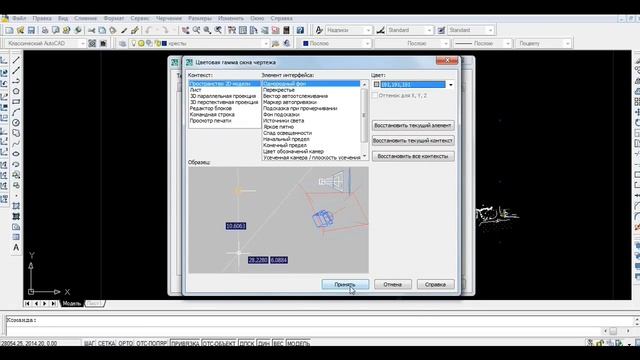Select the Multiline Text A tool

tap(16, 247)
